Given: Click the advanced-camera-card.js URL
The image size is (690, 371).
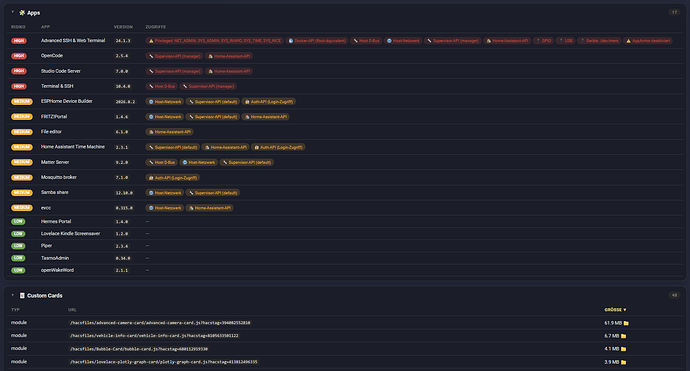Looking at the screenshot, I should pyautogui.click(x=160, y=323).
